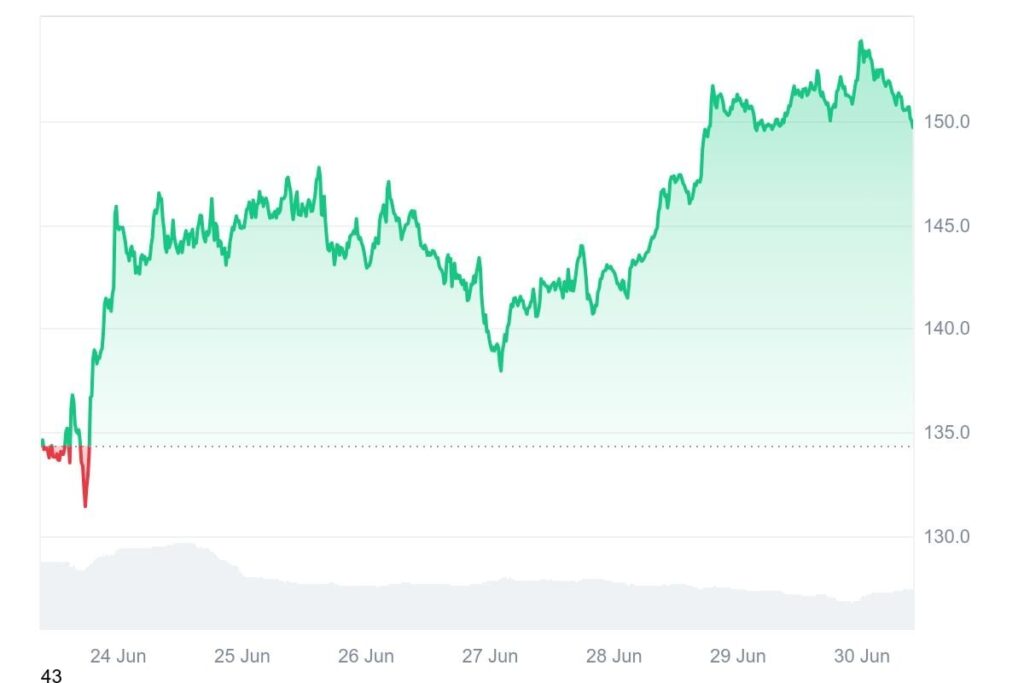Click the 135.0 price axis label
Image resolution: width=1024 pixels, height=683 pixels.
tap(944, 433)
